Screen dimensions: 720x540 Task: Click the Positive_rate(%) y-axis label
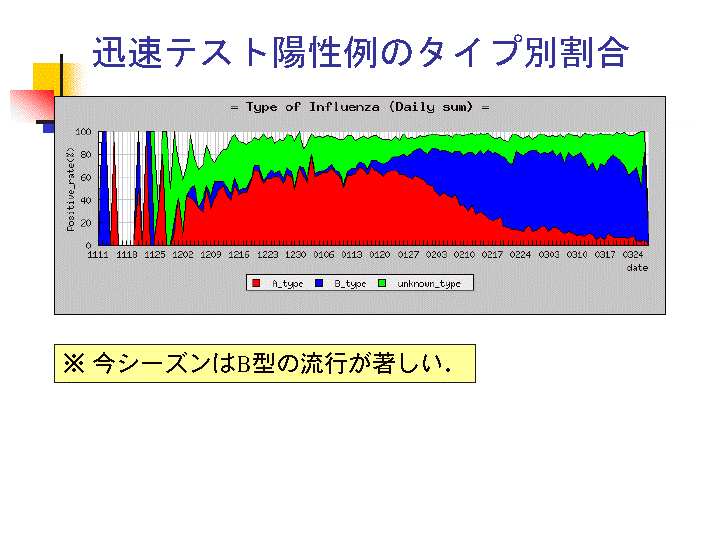(70, 188)
